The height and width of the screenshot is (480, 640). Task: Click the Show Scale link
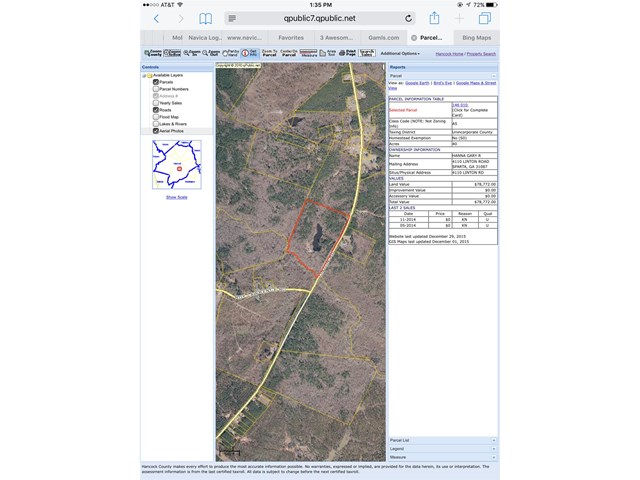coord(177,197)
